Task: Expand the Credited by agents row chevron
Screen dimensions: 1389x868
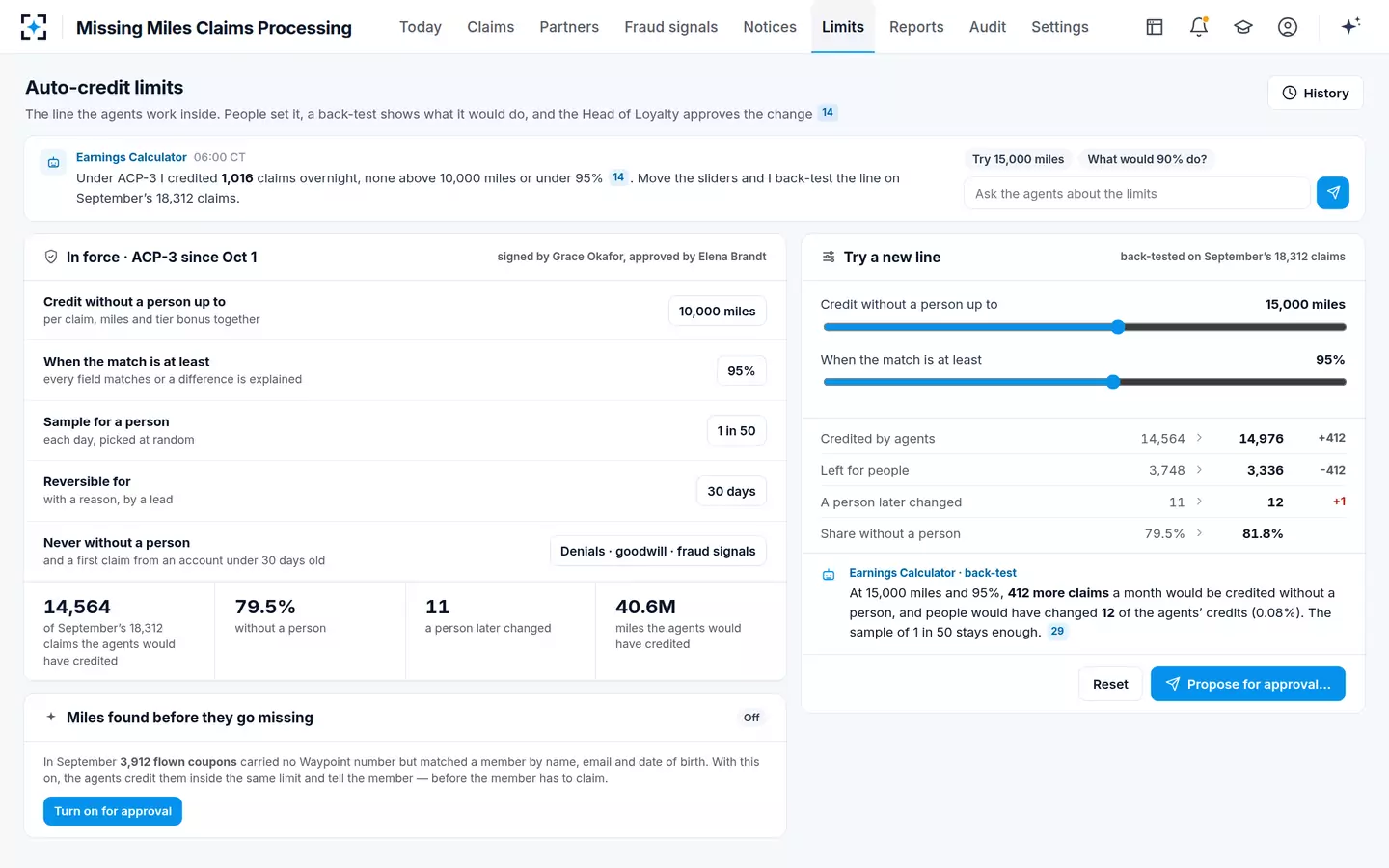Action: (x=1199, y=438)
